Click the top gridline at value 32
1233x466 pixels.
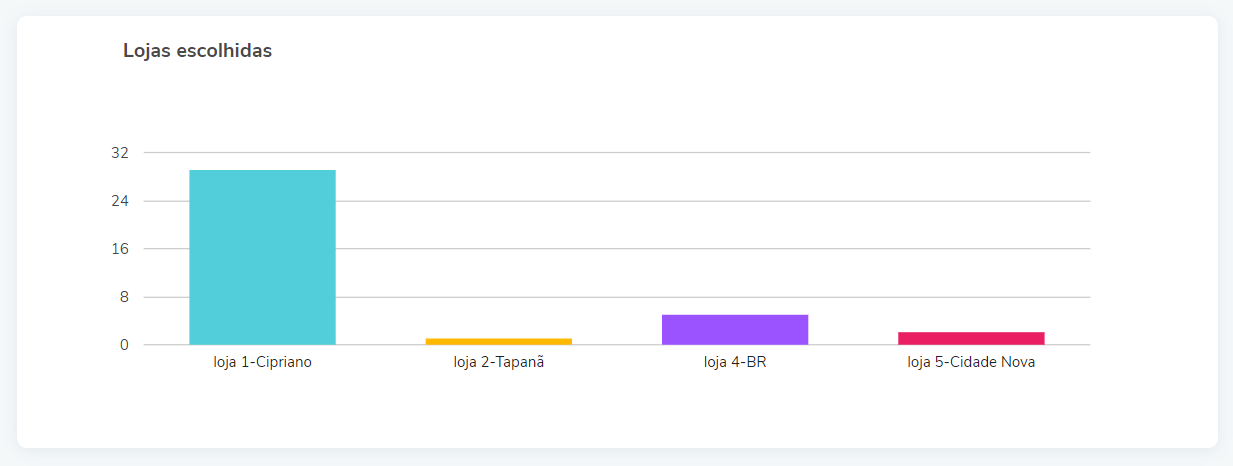(x=617, y=153)
